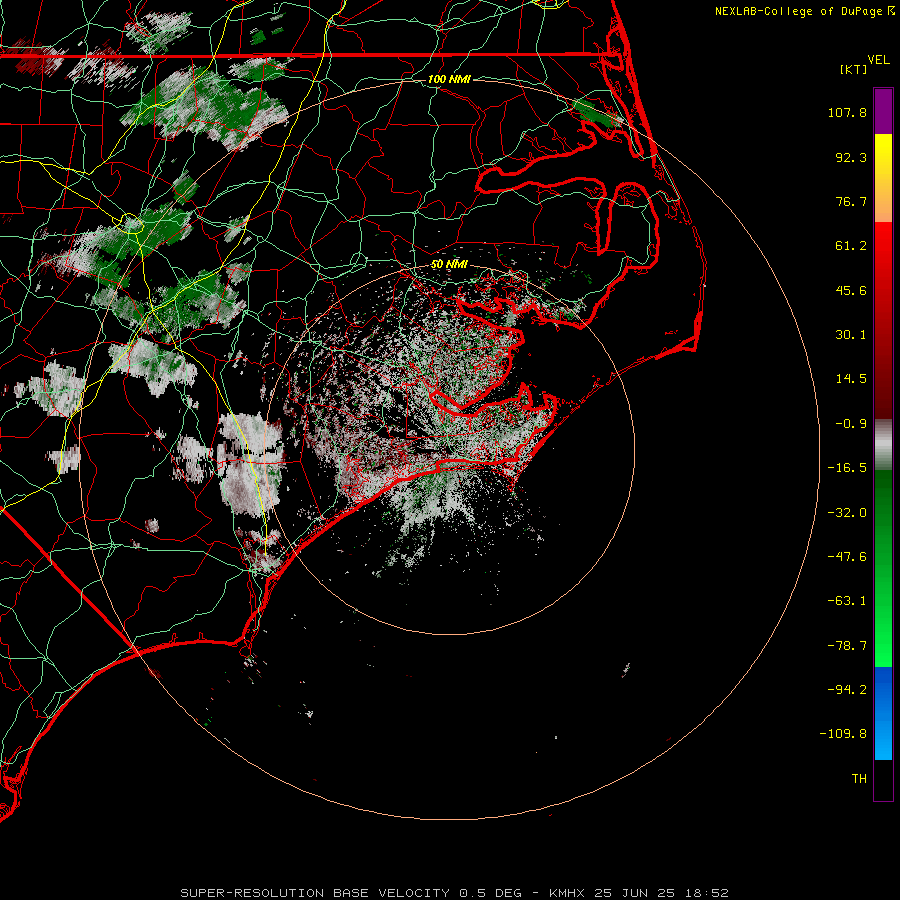Screen dimensions: 900x900
Task: Click the VEL legend title
Action: 879,60
